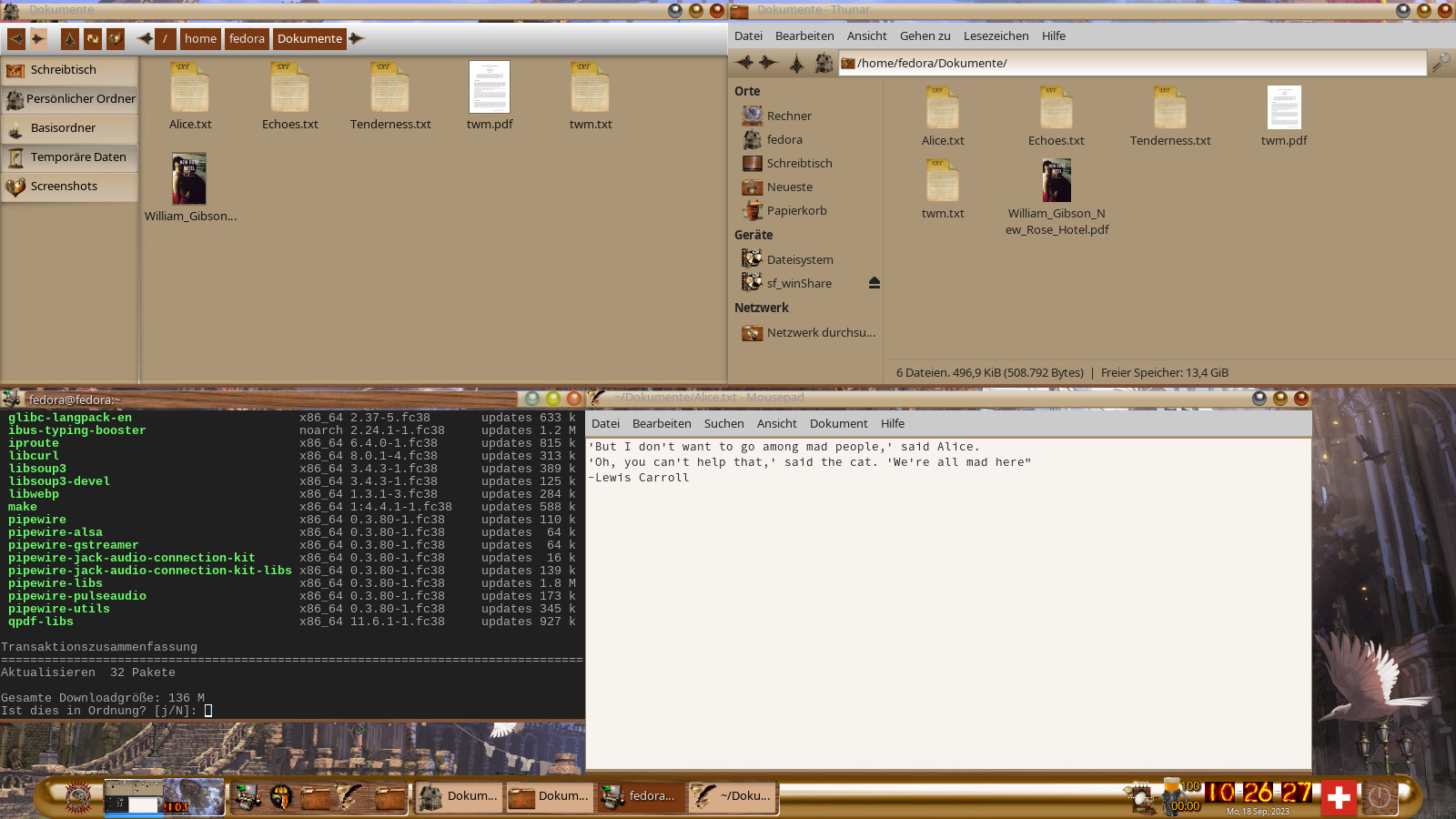Click left path-bar scroll arrow

(144, 38)
